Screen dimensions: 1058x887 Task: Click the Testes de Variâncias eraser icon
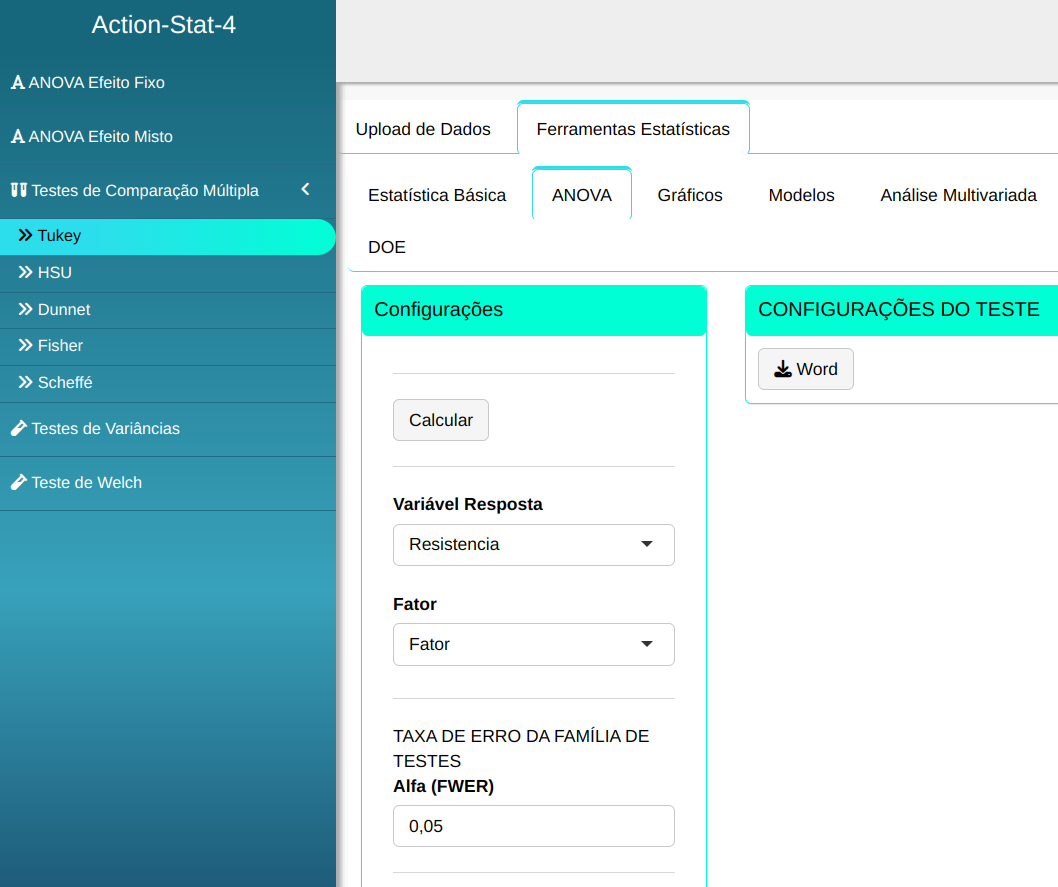point(18,428)
